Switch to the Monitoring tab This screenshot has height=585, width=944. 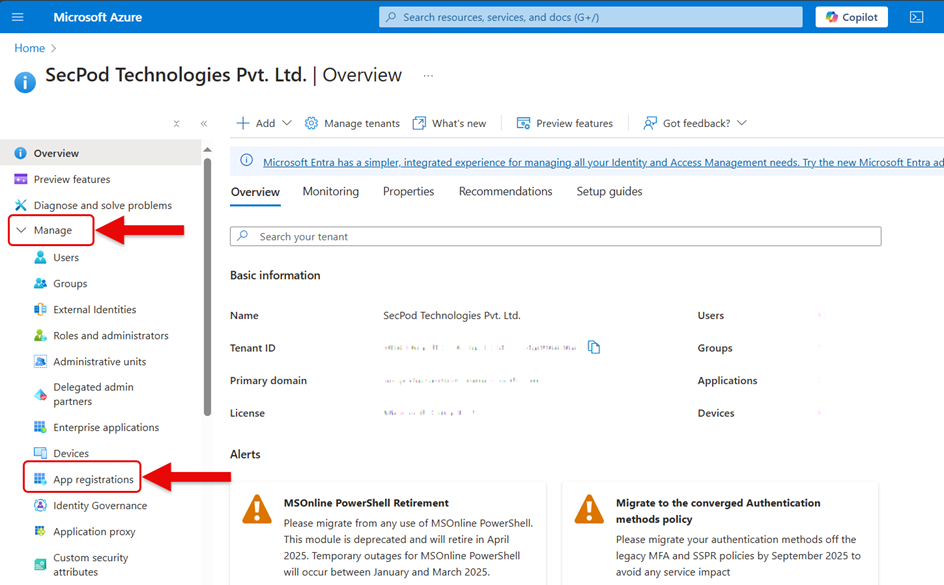click(x=331, y=191)
